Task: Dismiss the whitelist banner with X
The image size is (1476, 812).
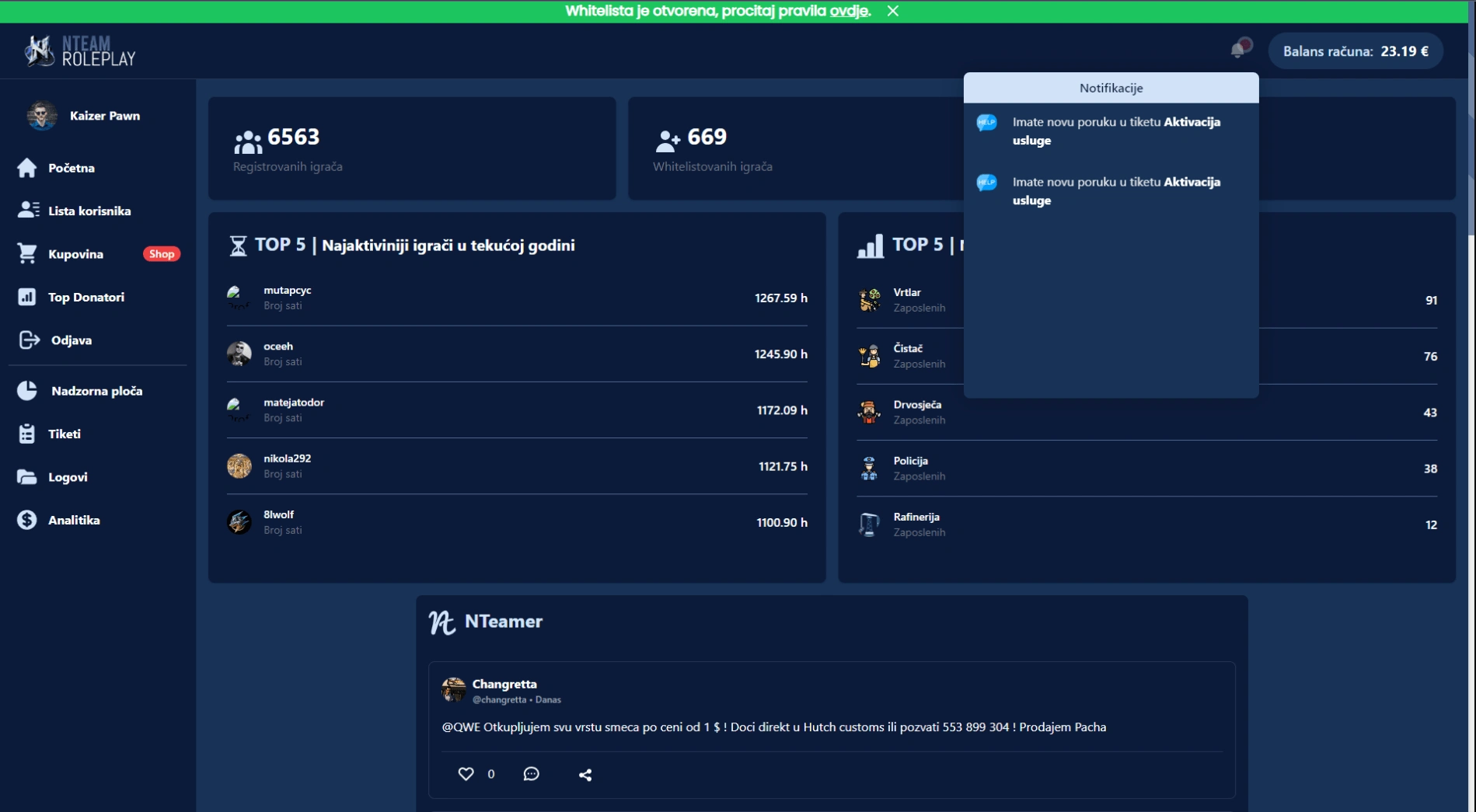Action: pos(893,11)
